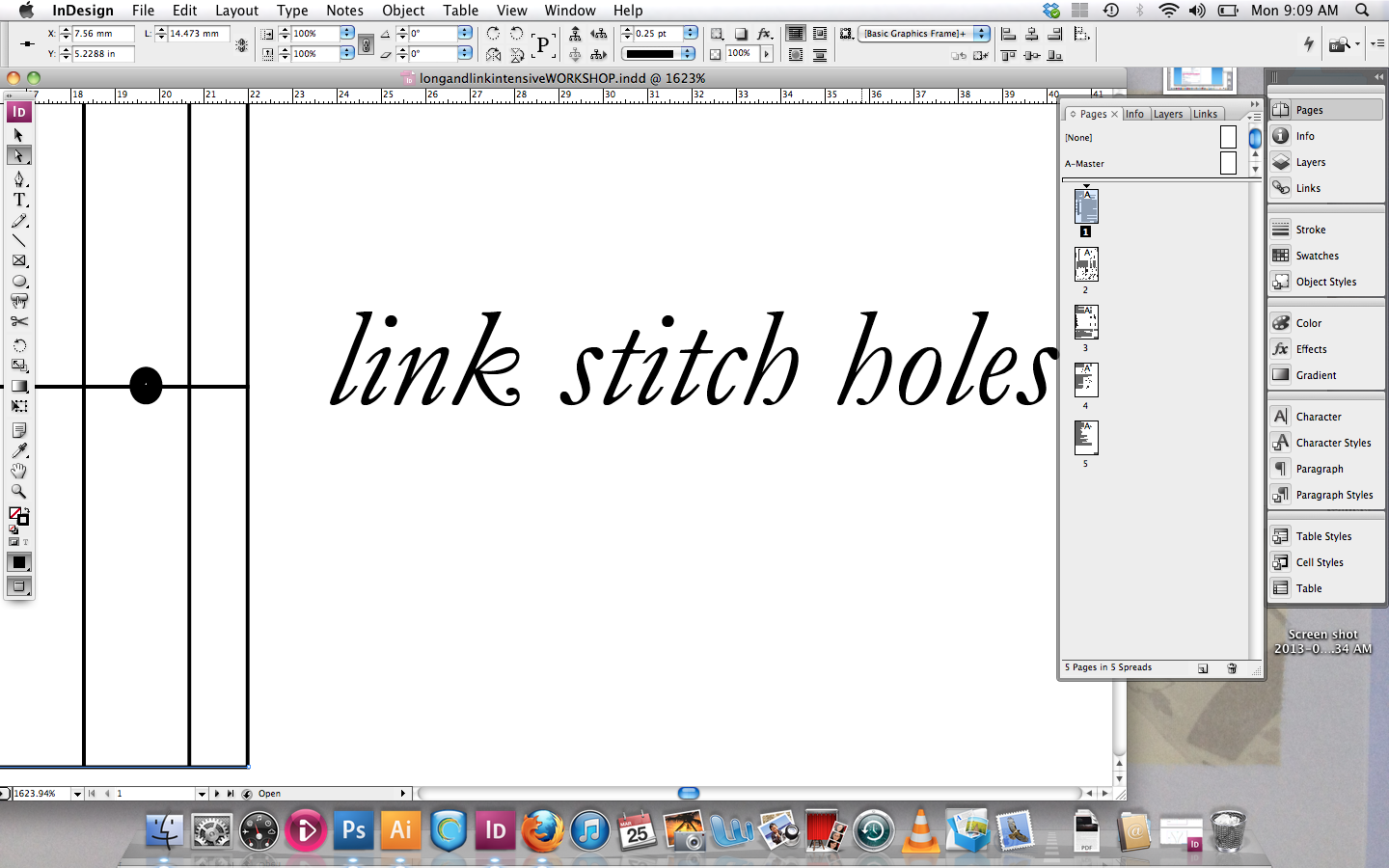Enable the drop shadow toggle in control bar
The image size is (1389, 868).
[741, 34]
